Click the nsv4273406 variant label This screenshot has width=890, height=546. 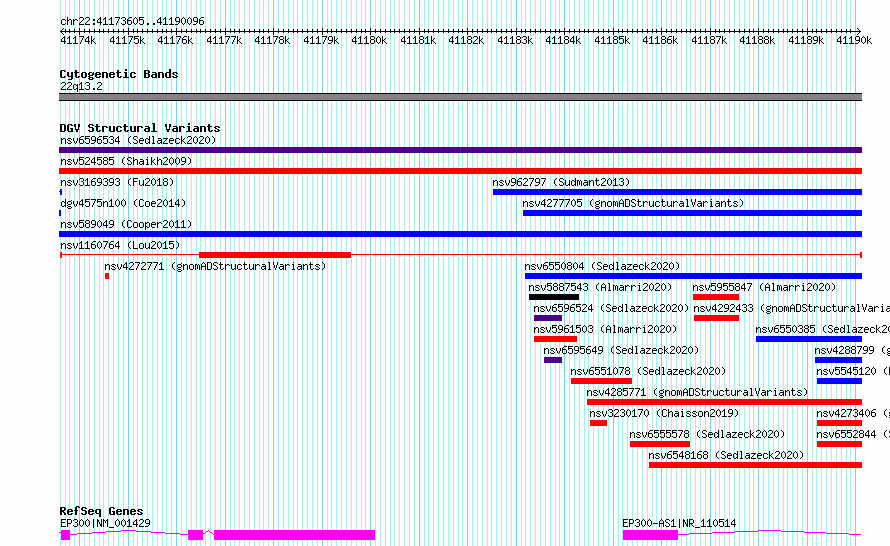tap(853, 413)
